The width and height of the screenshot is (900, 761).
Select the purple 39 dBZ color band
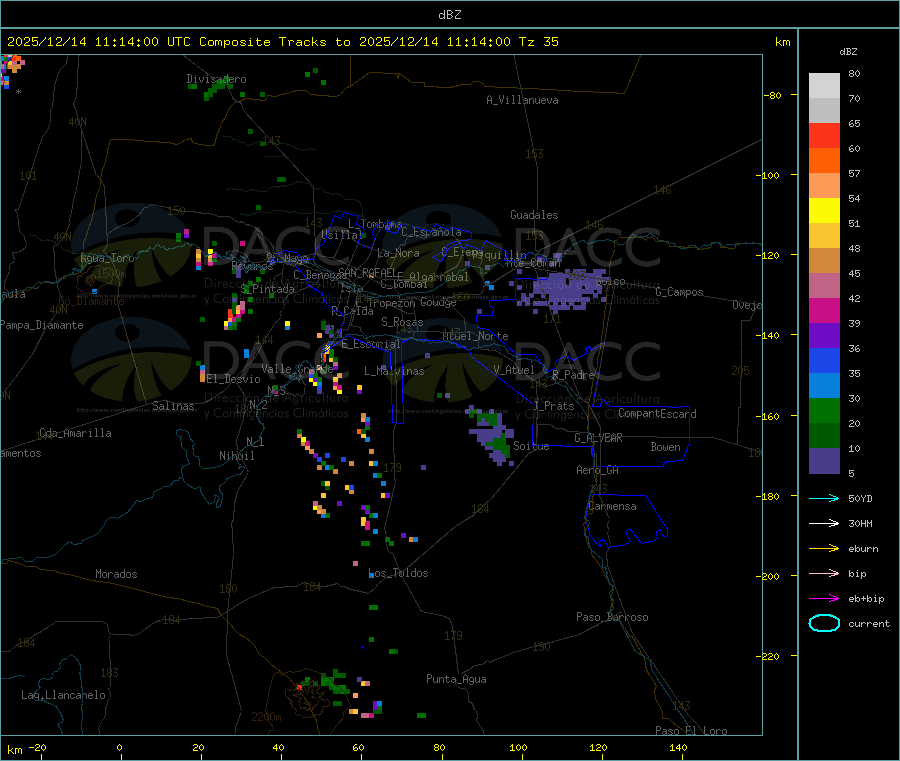click(x=824, y=335)
